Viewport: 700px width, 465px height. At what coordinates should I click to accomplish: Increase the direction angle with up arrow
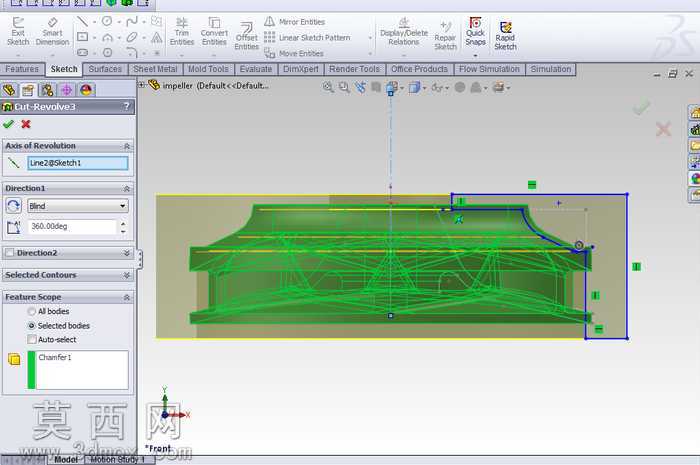coord(123,223)
